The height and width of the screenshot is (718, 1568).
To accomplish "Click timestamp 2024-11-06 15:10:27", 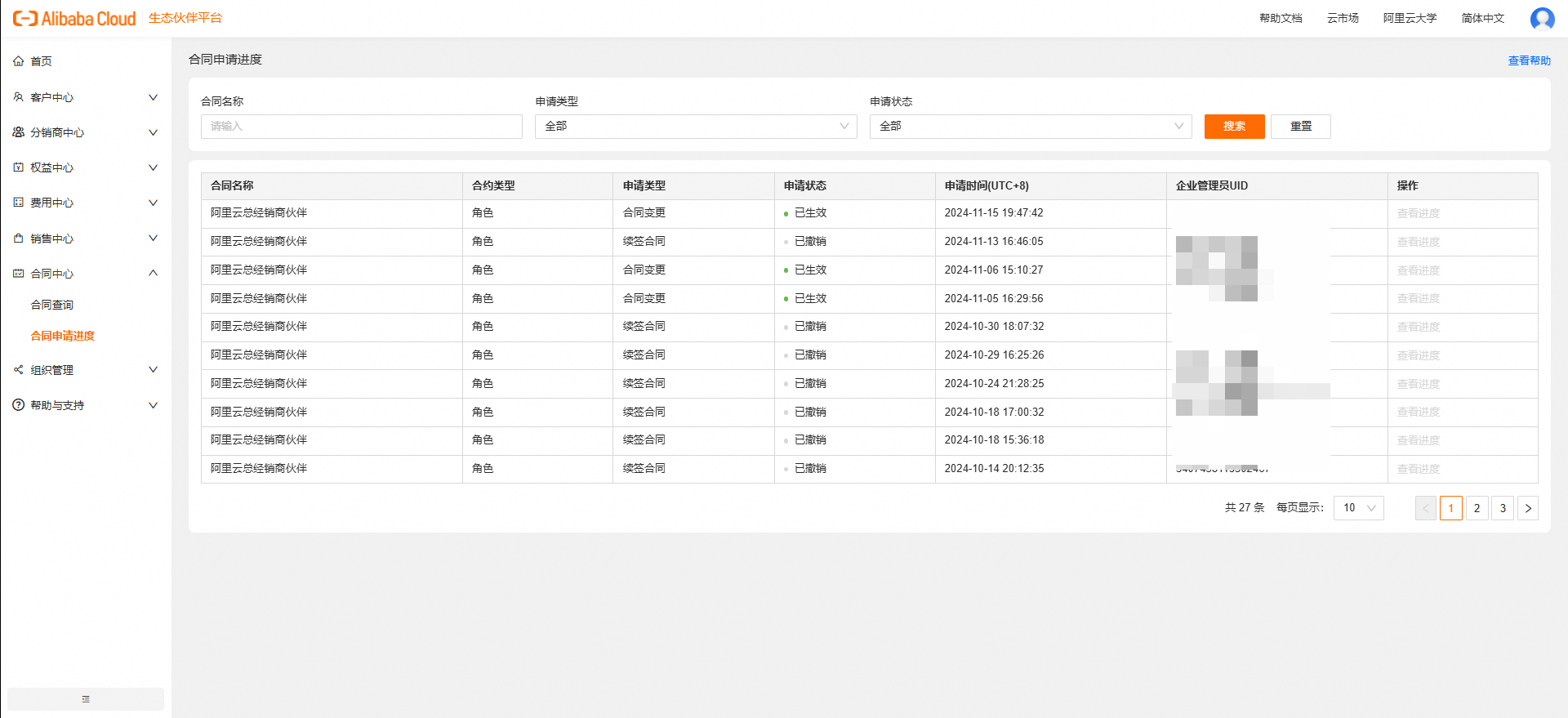I will (994, 270).
